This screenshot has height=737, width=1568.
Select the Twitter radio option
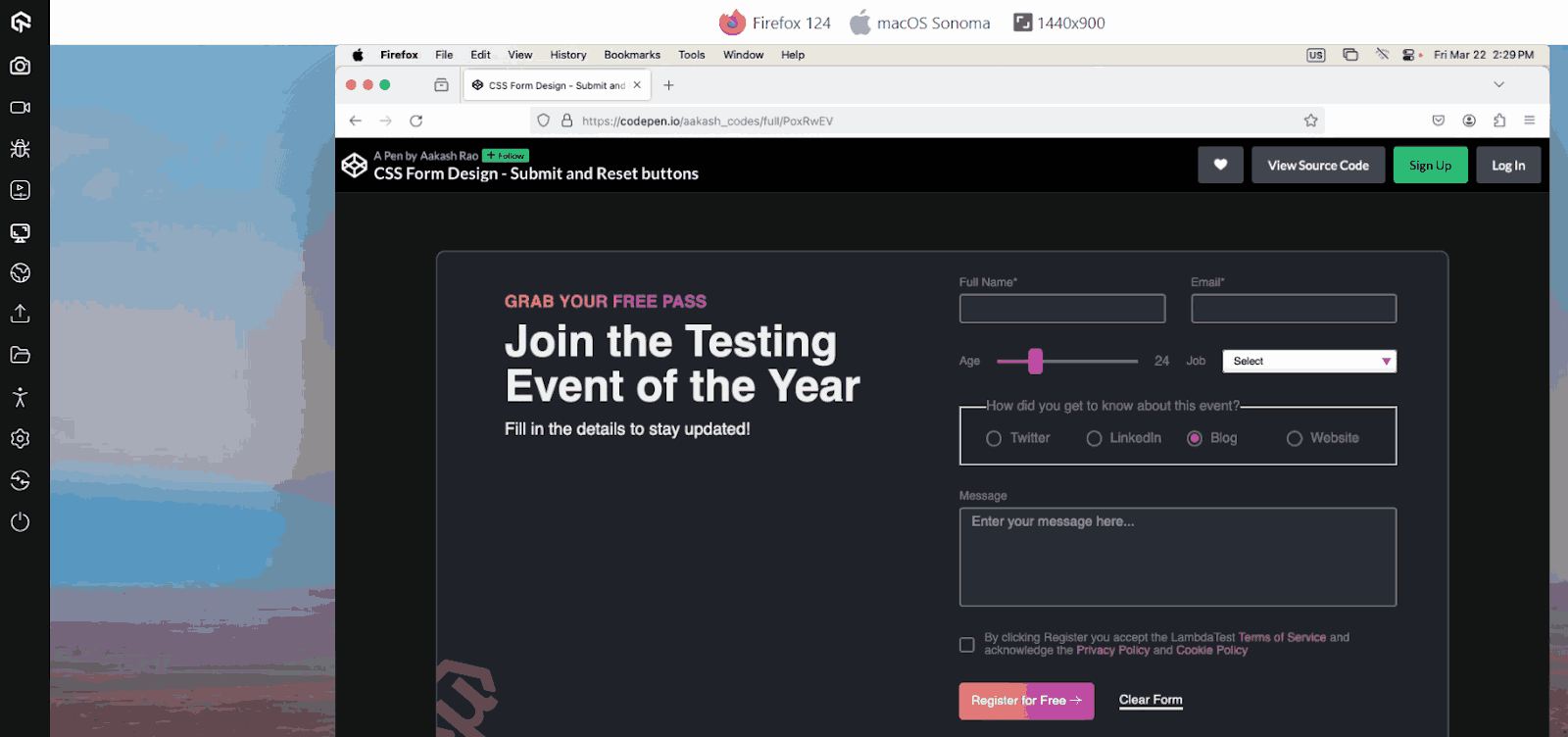tap(994, 438)
